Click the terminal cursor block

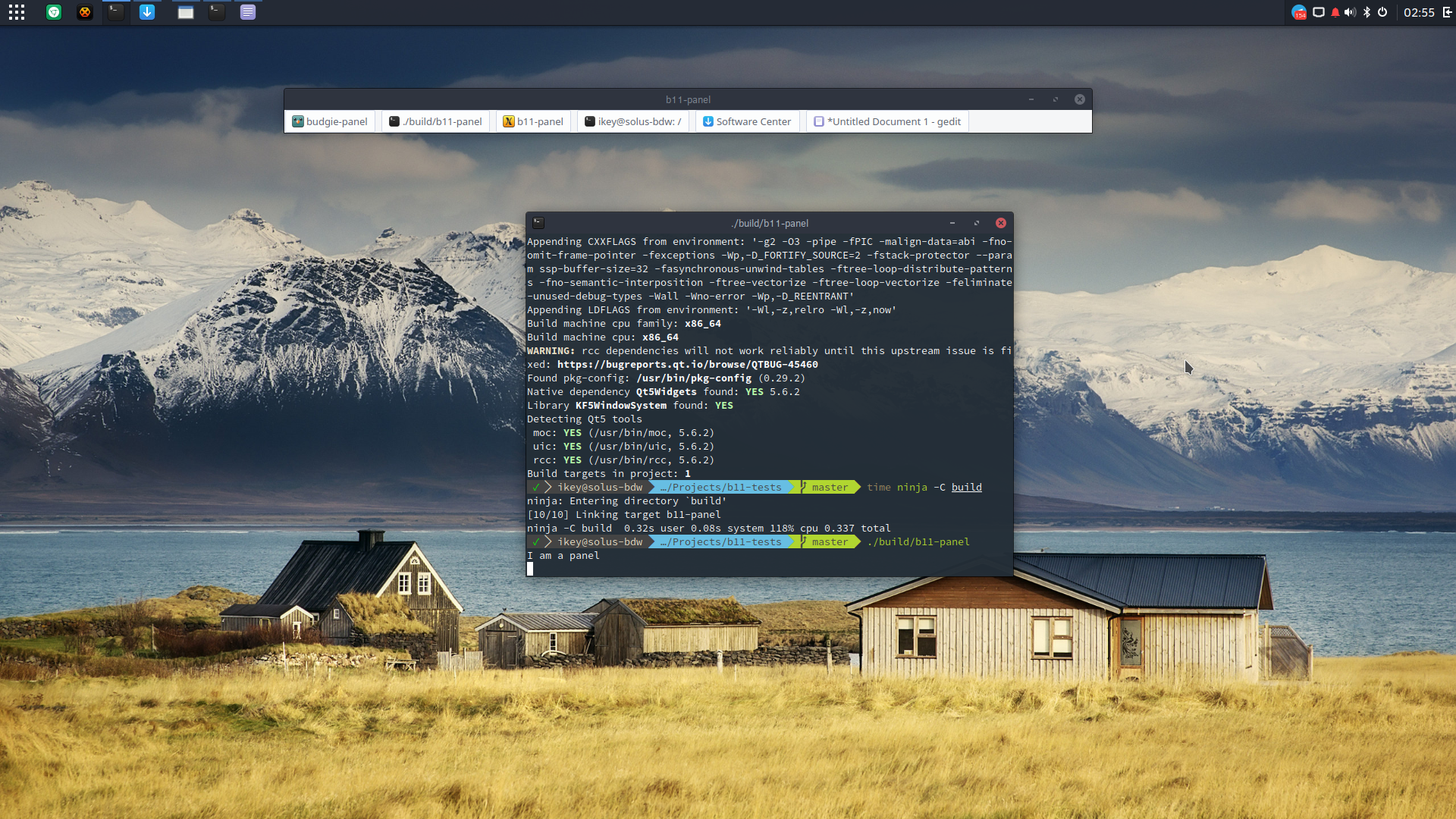[530, 569]
